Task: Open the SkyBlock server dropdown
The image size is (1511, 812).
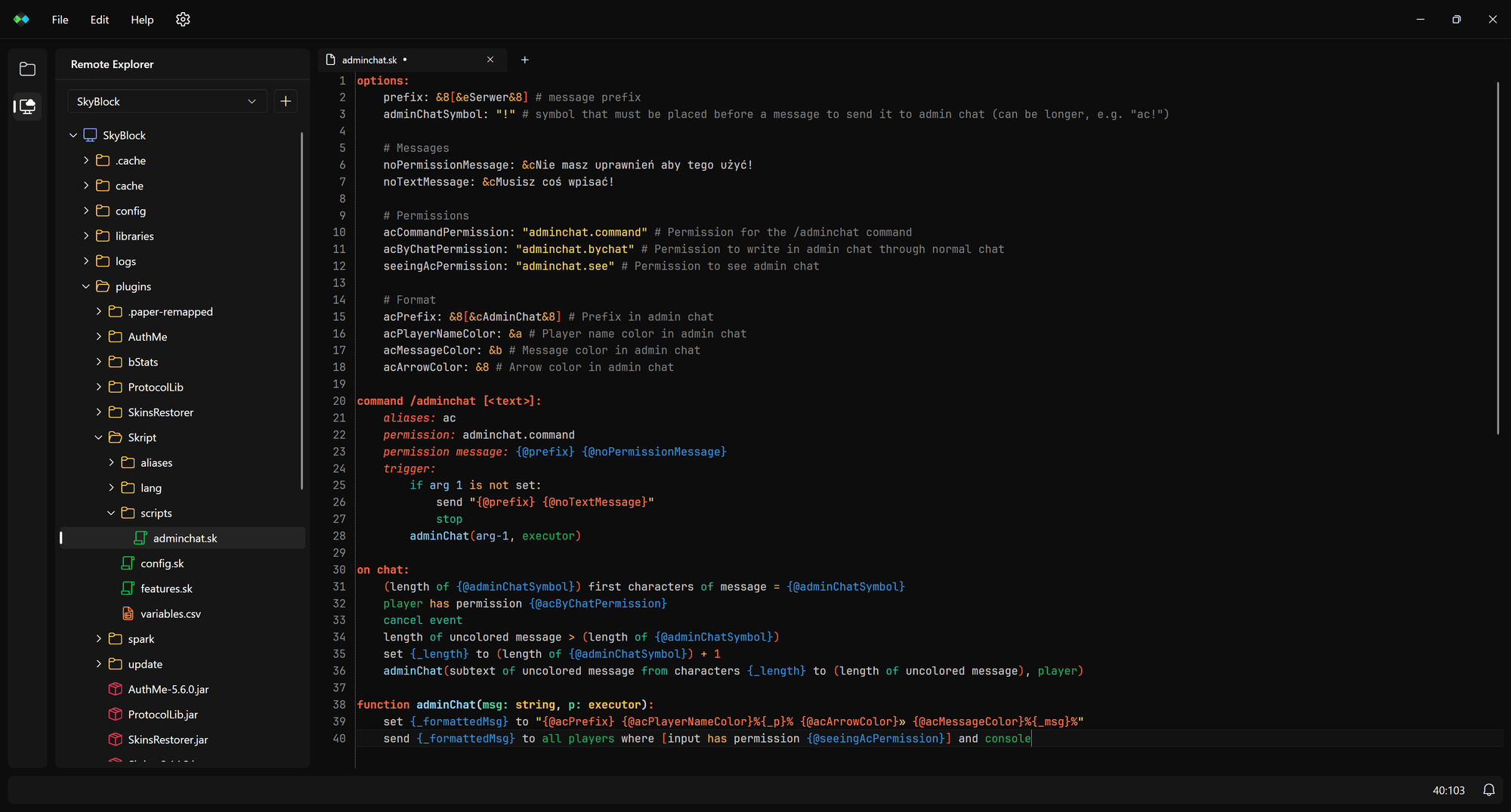Action: [x=167, y=101]
